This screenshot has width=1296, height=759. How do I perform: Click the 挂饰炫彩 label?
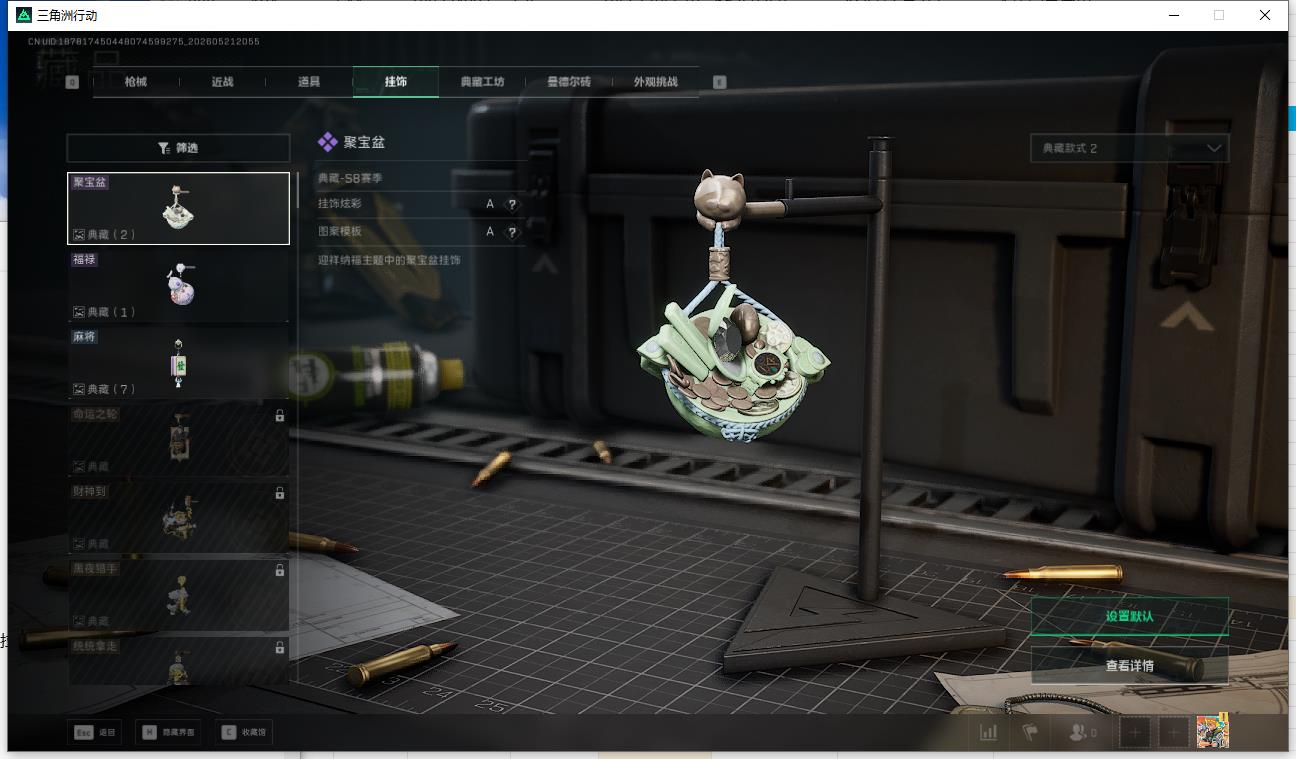(340, 204)
